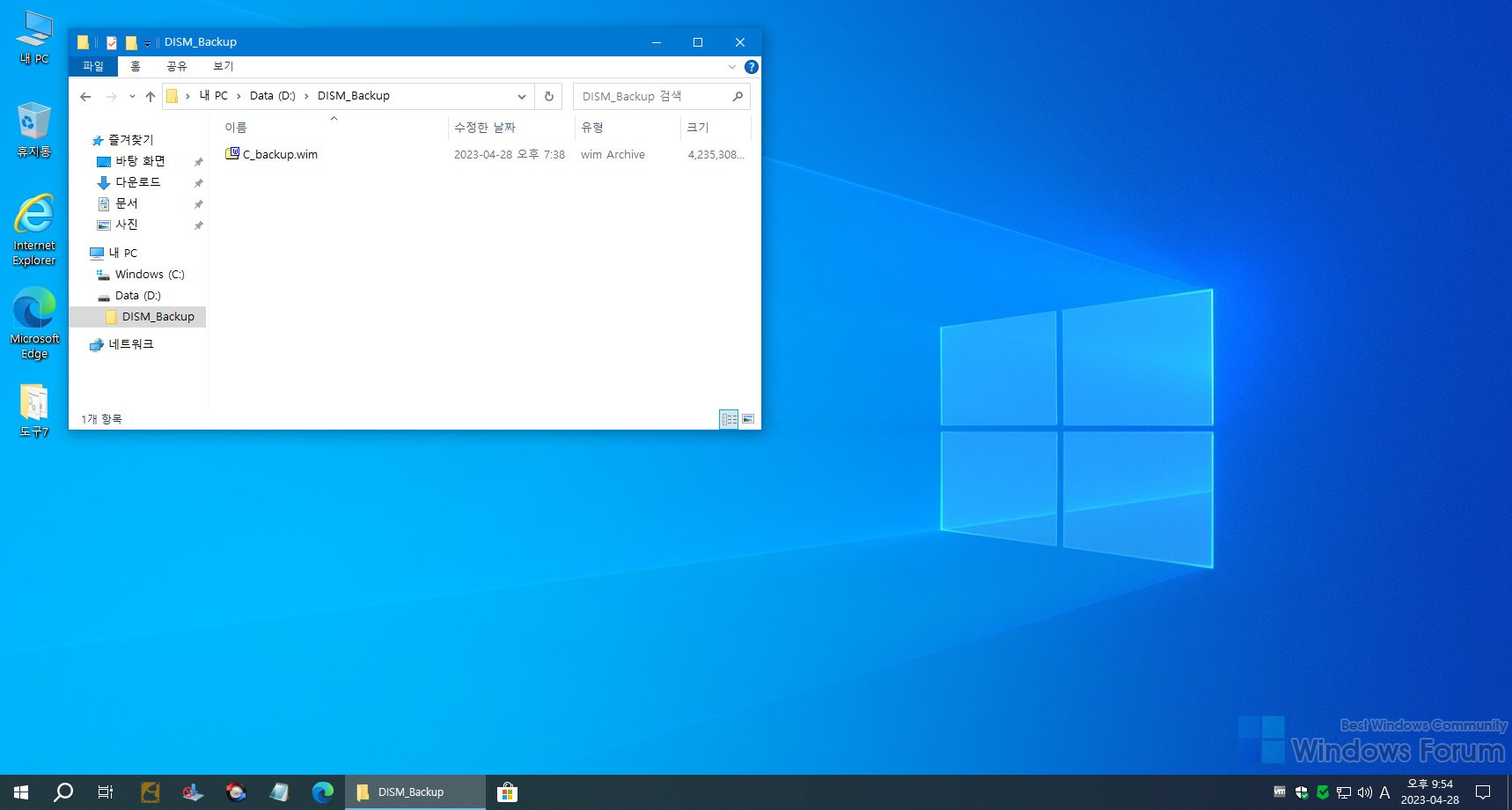The image size is (1512, 810).
Task: Open taskbar search magnifier
Action: [63, 792]
